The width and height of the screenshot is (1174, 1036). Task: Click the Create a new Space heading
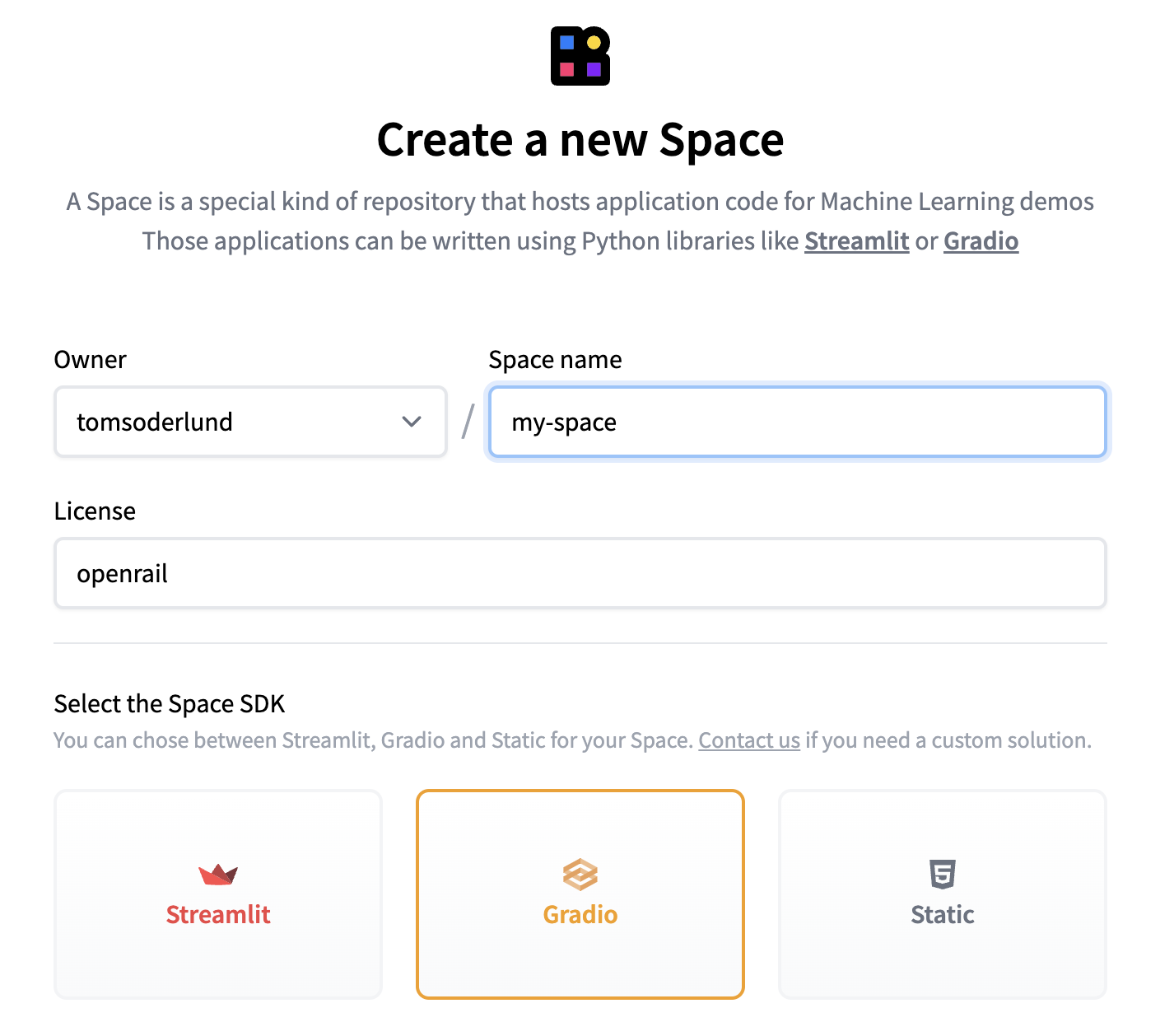click(x=580, y=140)
